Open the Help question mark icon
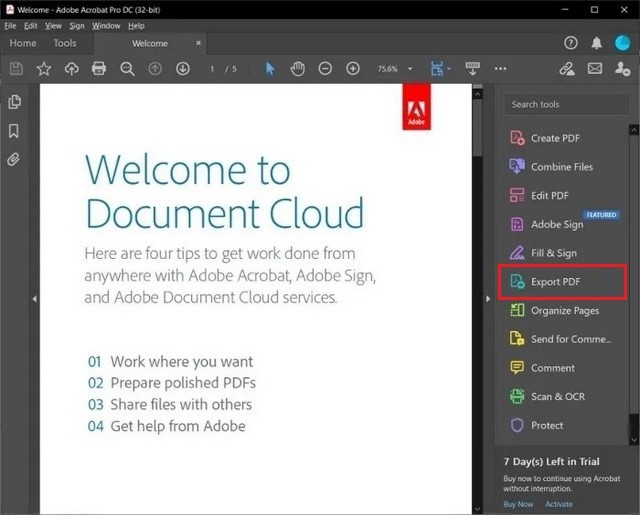 tap(571, 43)
